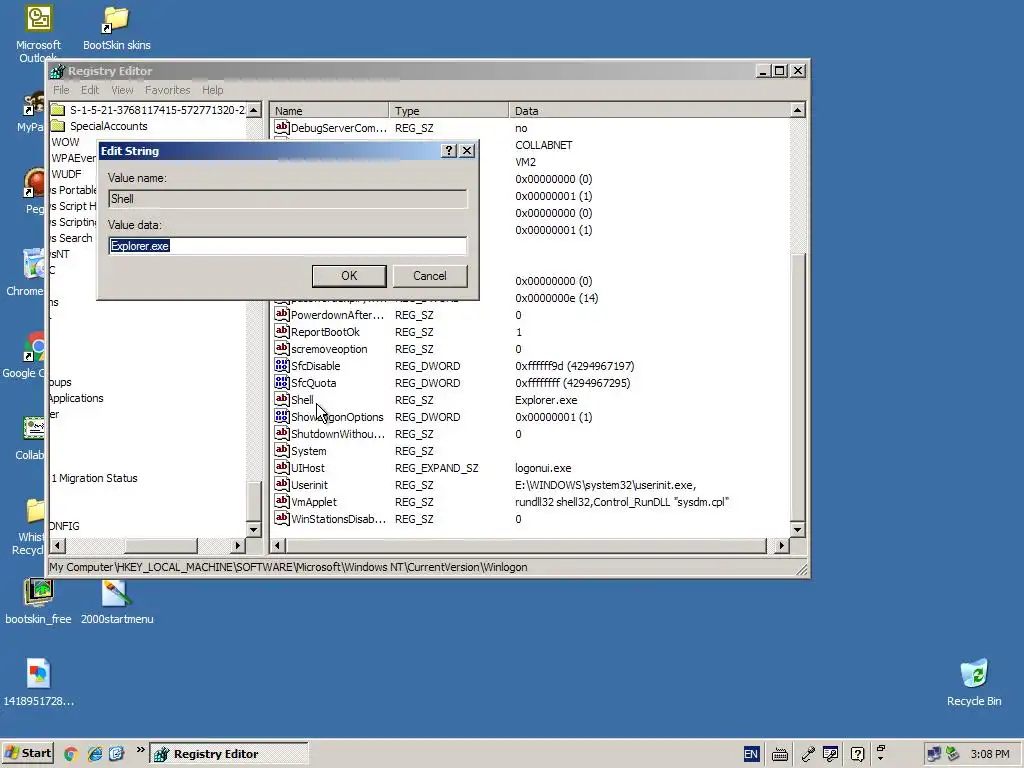Image resolution: width=1024 pixels, height=768 pixels.
Task: Click the Explorer.exe data cell
Action: coord(546,400)
